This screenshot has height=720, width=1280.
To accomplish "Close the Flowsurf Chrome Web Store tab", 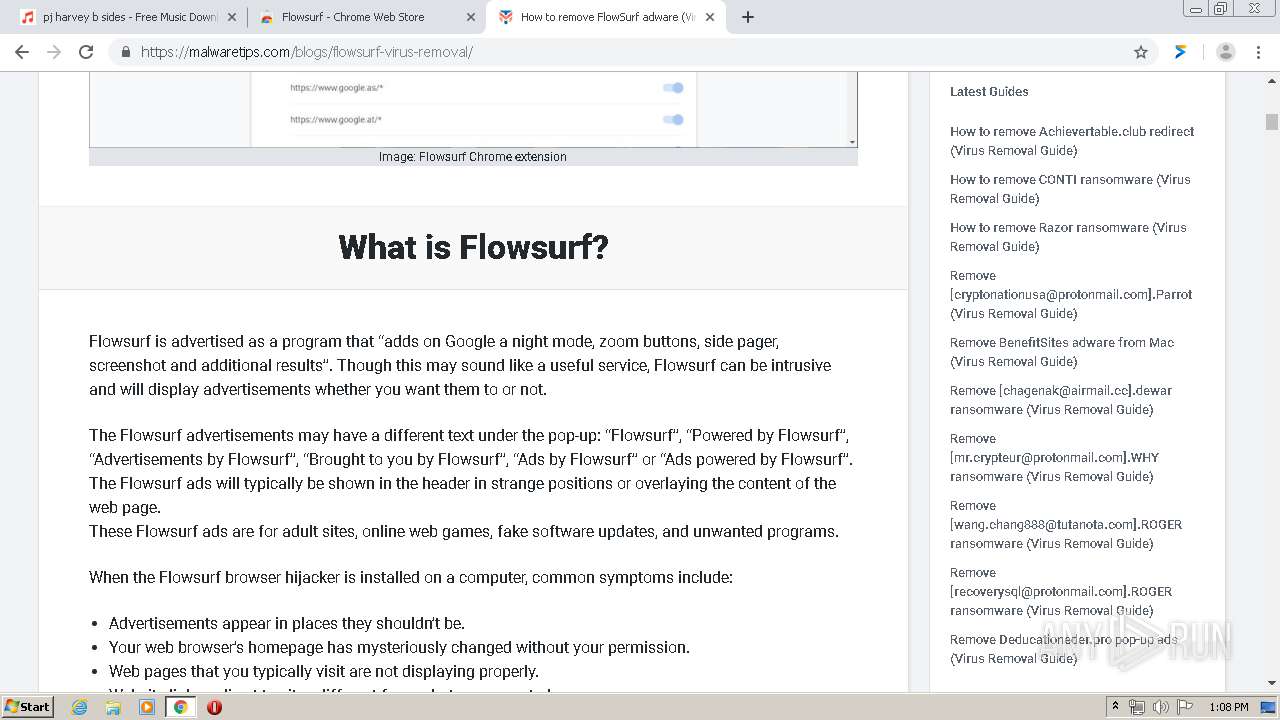I will point(471,17).
